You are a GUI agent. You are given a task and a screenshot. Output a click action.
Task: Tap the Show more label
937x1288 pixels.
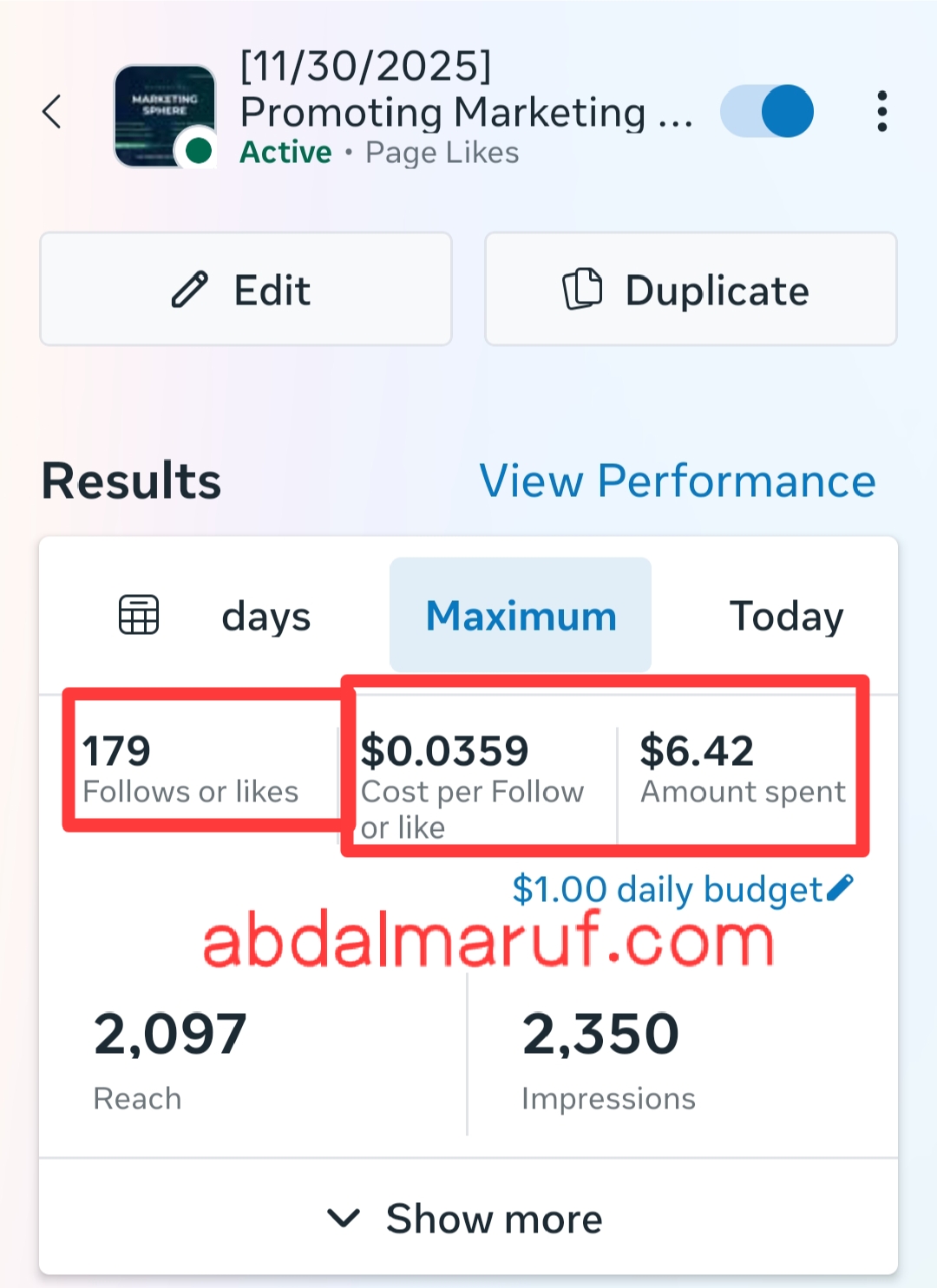click(x=494, y=1219)
